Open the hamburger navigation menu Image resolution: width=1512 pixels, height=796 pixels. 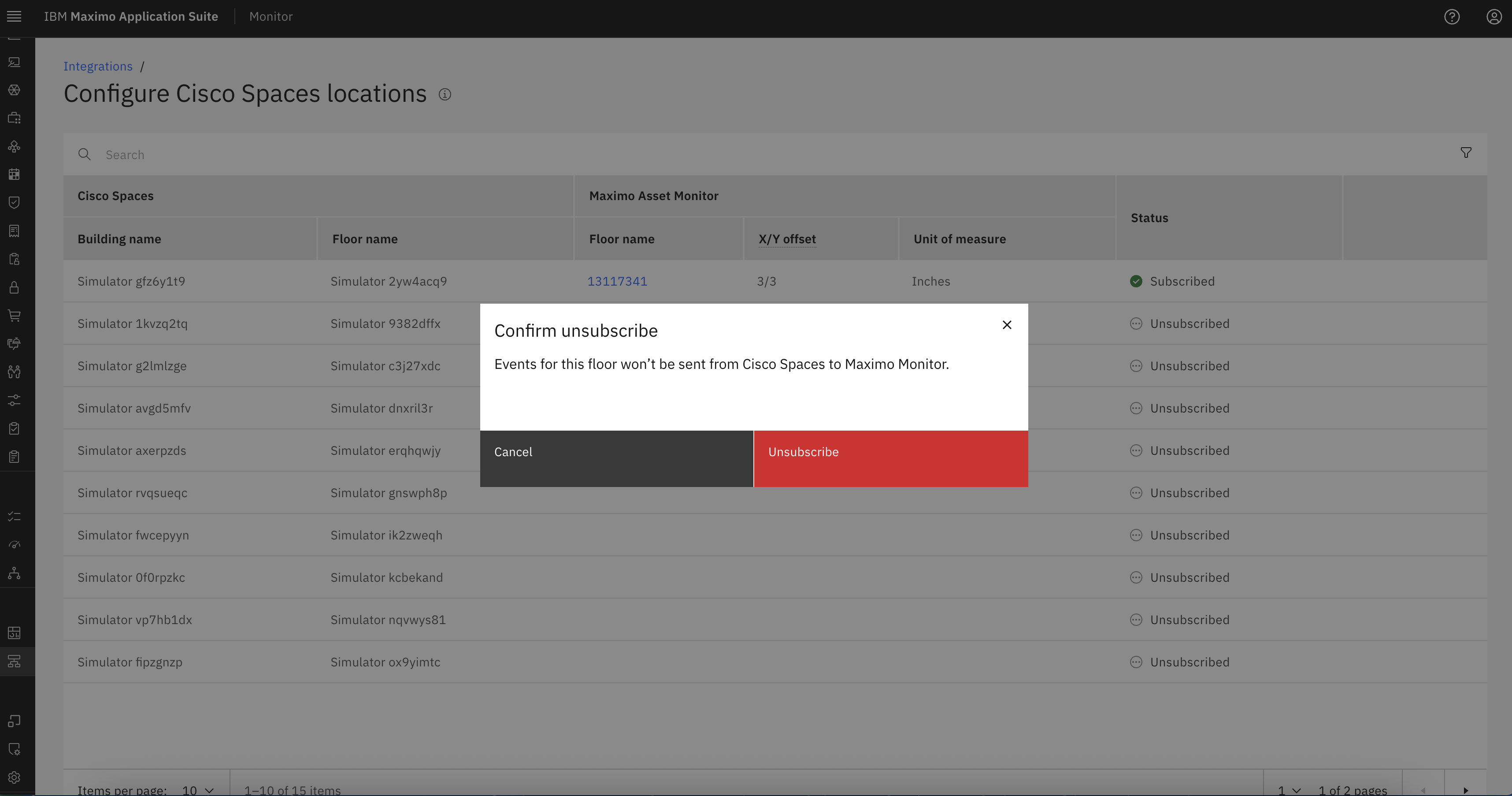pyautogui.click(x=14, y=16)
